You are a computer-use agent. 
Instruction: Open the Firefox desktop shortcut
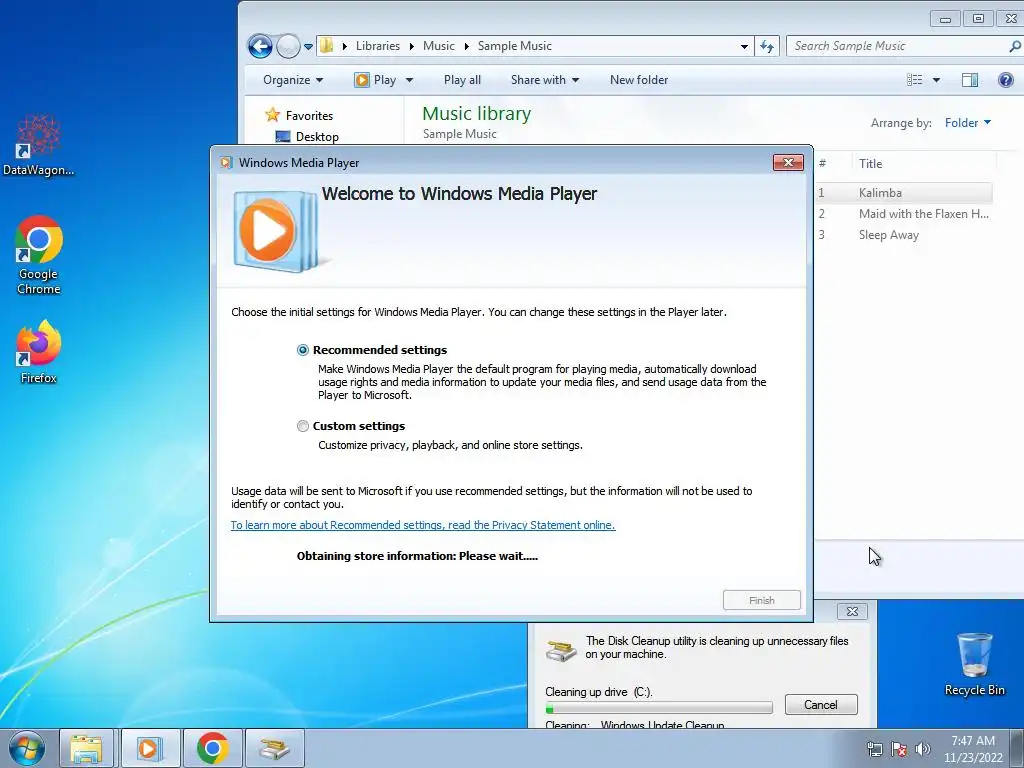tap(39, 352)
